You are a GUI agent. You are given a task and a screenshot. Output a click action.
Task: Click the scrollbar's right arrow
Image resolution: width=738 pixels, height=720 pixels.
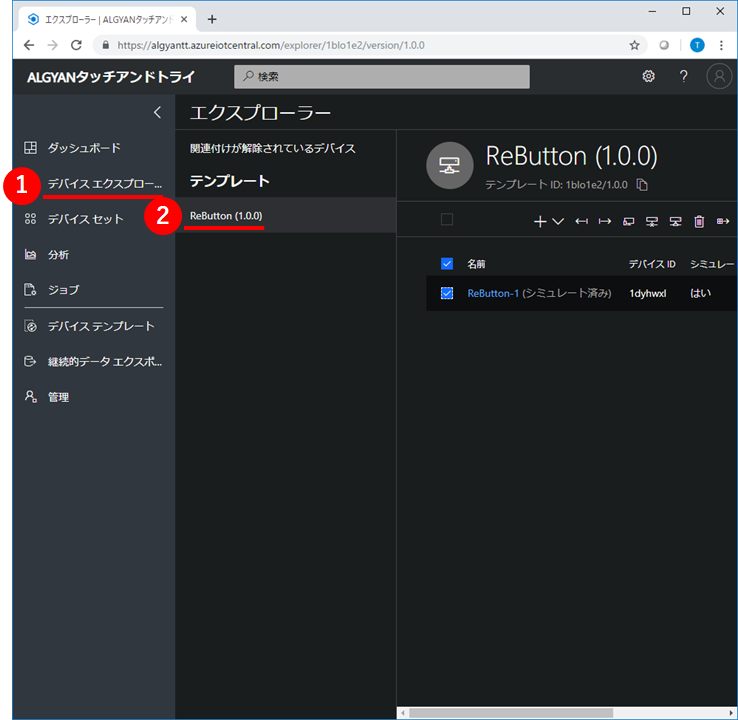click(x=731, y=713)
